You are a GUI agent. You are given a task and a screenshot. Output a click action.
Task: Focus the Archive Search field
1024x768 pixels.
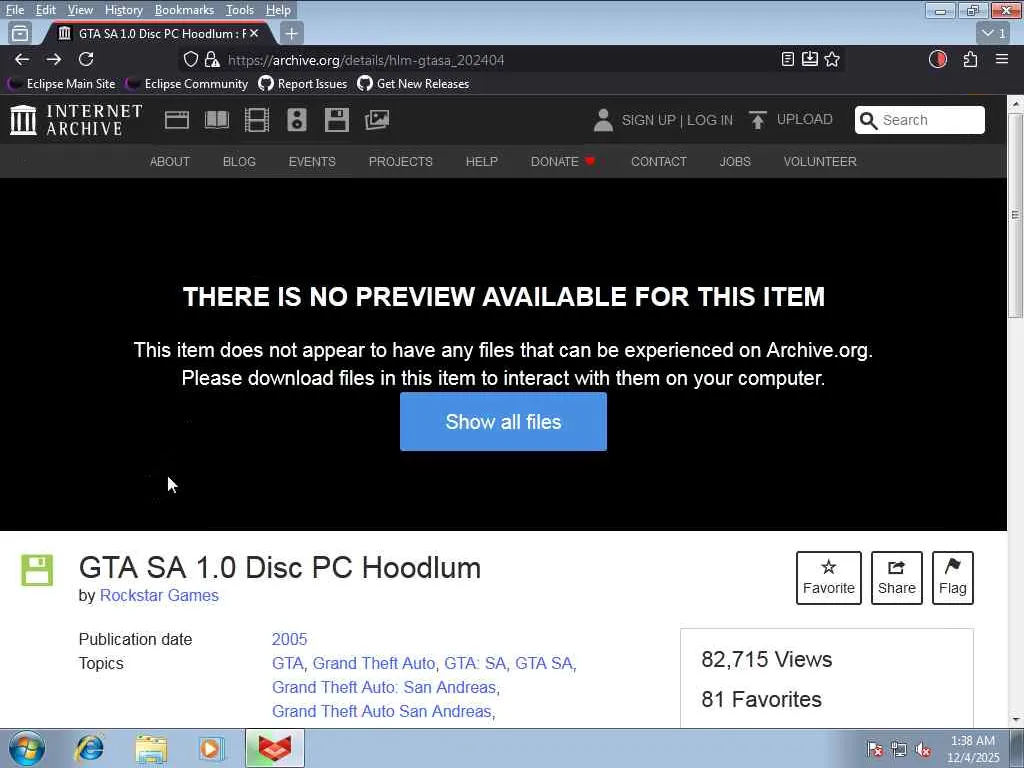coord(920,120)
